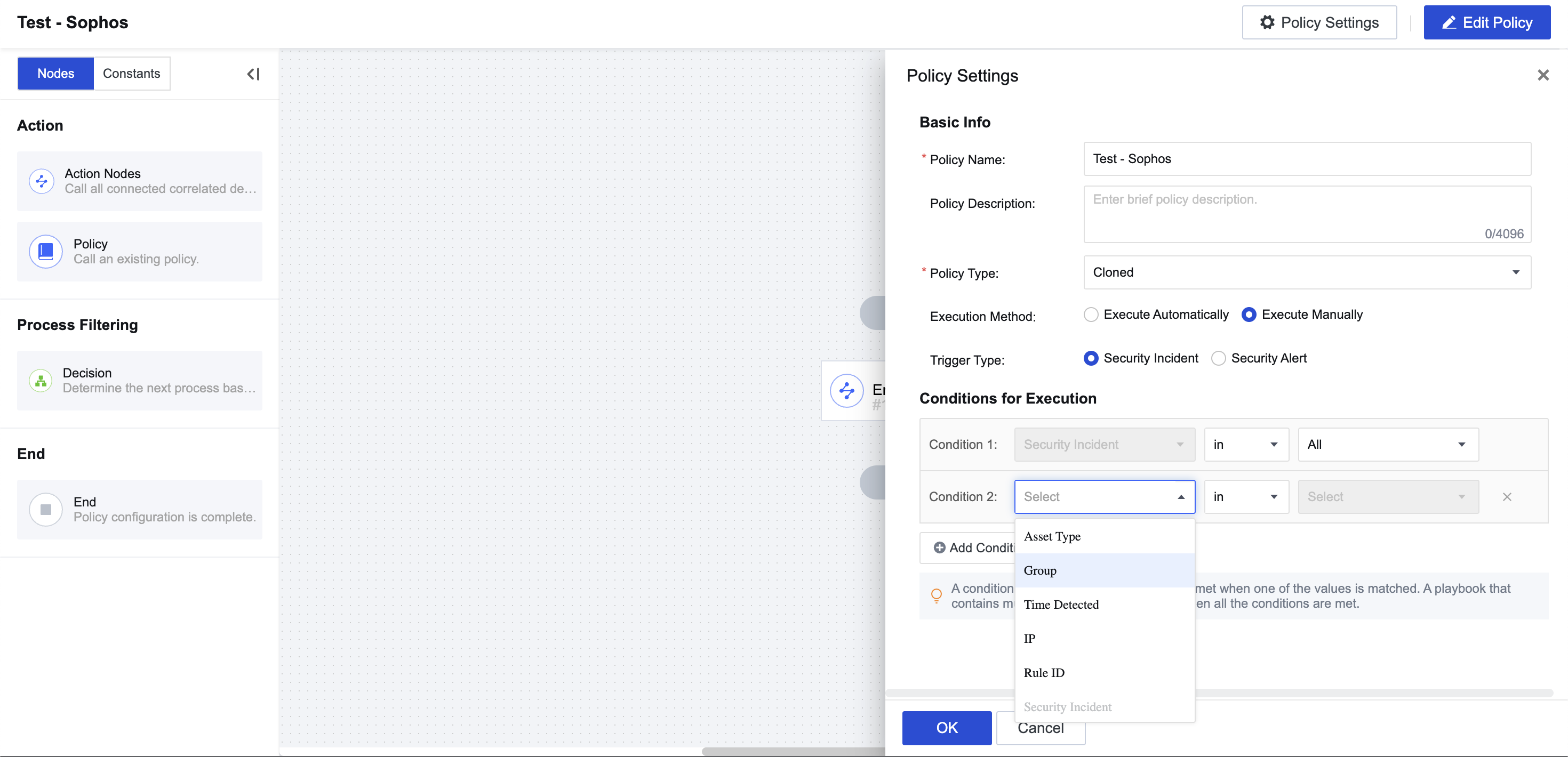
Task: Click the plus icon for Add Condition
Action: point(939,547)
